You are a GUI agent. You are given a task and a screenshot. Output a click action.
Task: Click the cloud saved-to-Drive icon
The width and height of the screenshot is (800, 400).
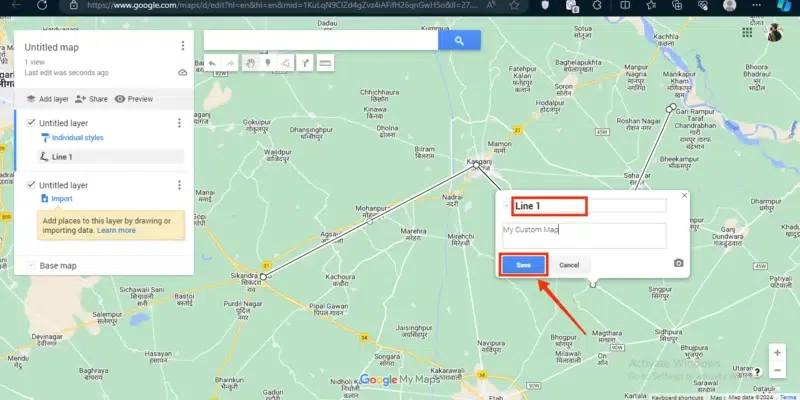click(x=183, y=73)
